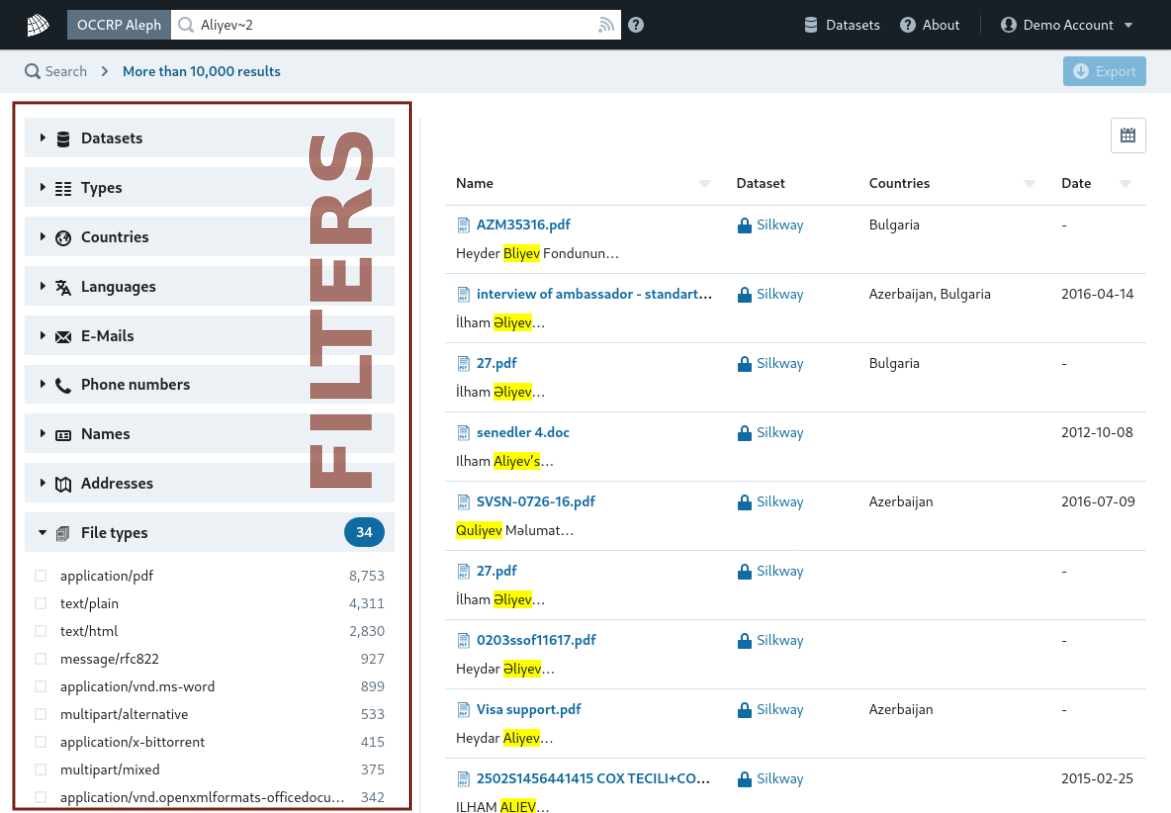Image resolution: width=1171 pixels, height=813 pixels.
Task: Click the ID card icon beside Names filter
Action: pyautogui.click(x=63, y=435)
